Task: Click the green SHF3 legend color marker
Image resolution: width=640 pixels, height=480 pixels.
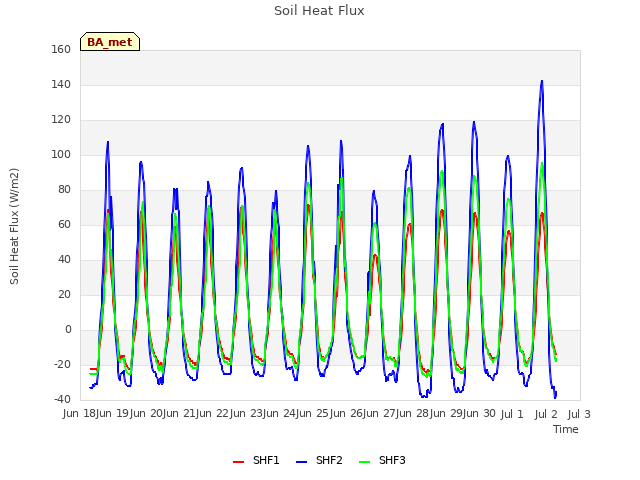Action: click(x=364, y=462)
